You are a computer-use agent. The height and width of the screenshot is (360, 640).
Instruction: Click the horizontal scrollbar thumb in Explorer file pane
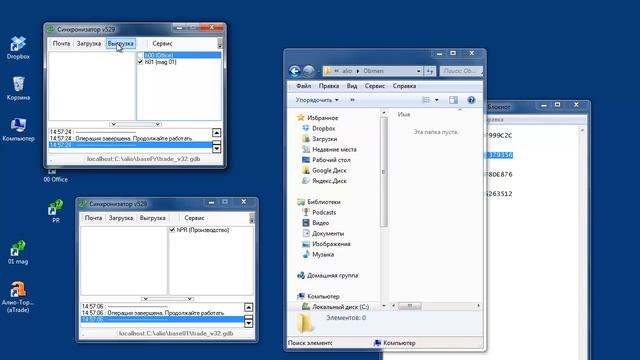tap(410, 306)
